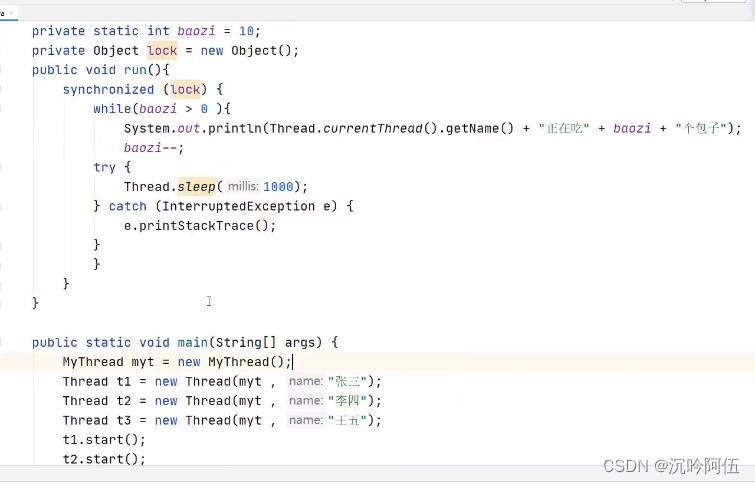Click Object() constructor call in lock declaration
755x484 pixels.
(x=261, y=51)
